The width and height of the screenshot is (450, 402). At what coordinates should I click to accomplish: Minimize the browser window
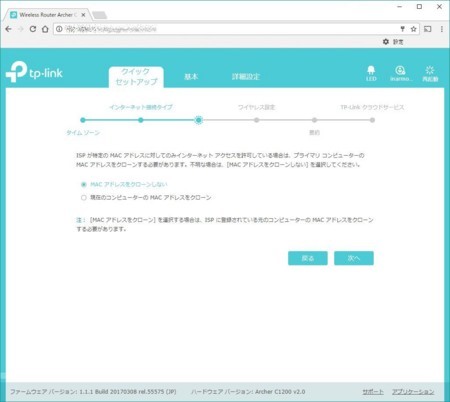coord(400,7)
